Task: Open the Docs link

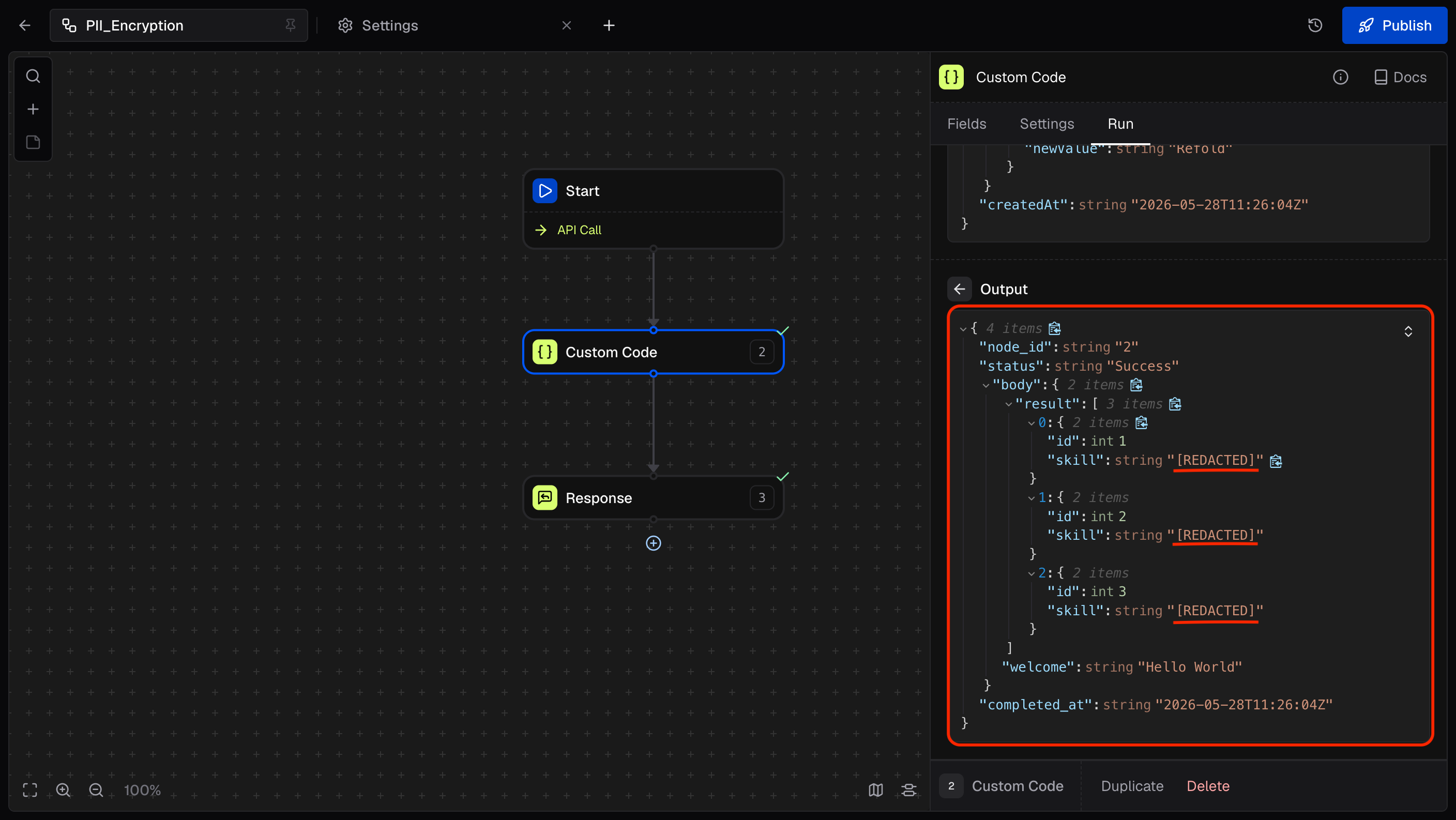Action: pyautogui.click(x=1400, y=78)
